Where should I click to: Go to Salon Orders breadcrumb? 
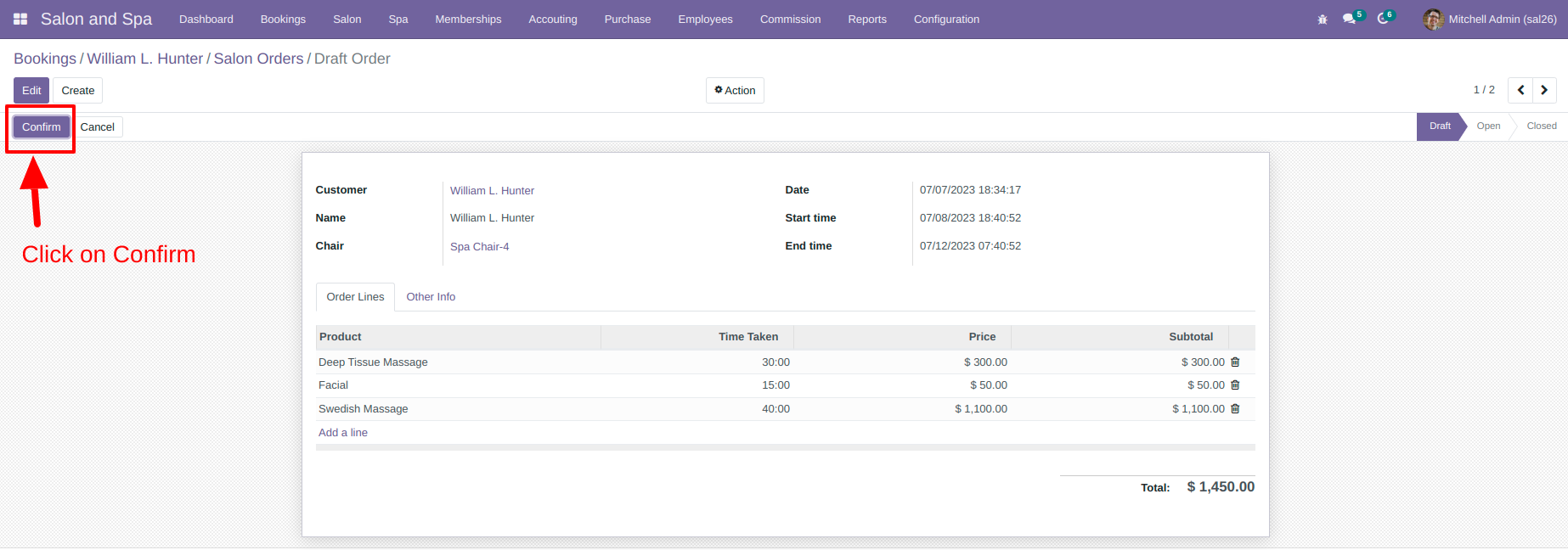tap(258, 59)
